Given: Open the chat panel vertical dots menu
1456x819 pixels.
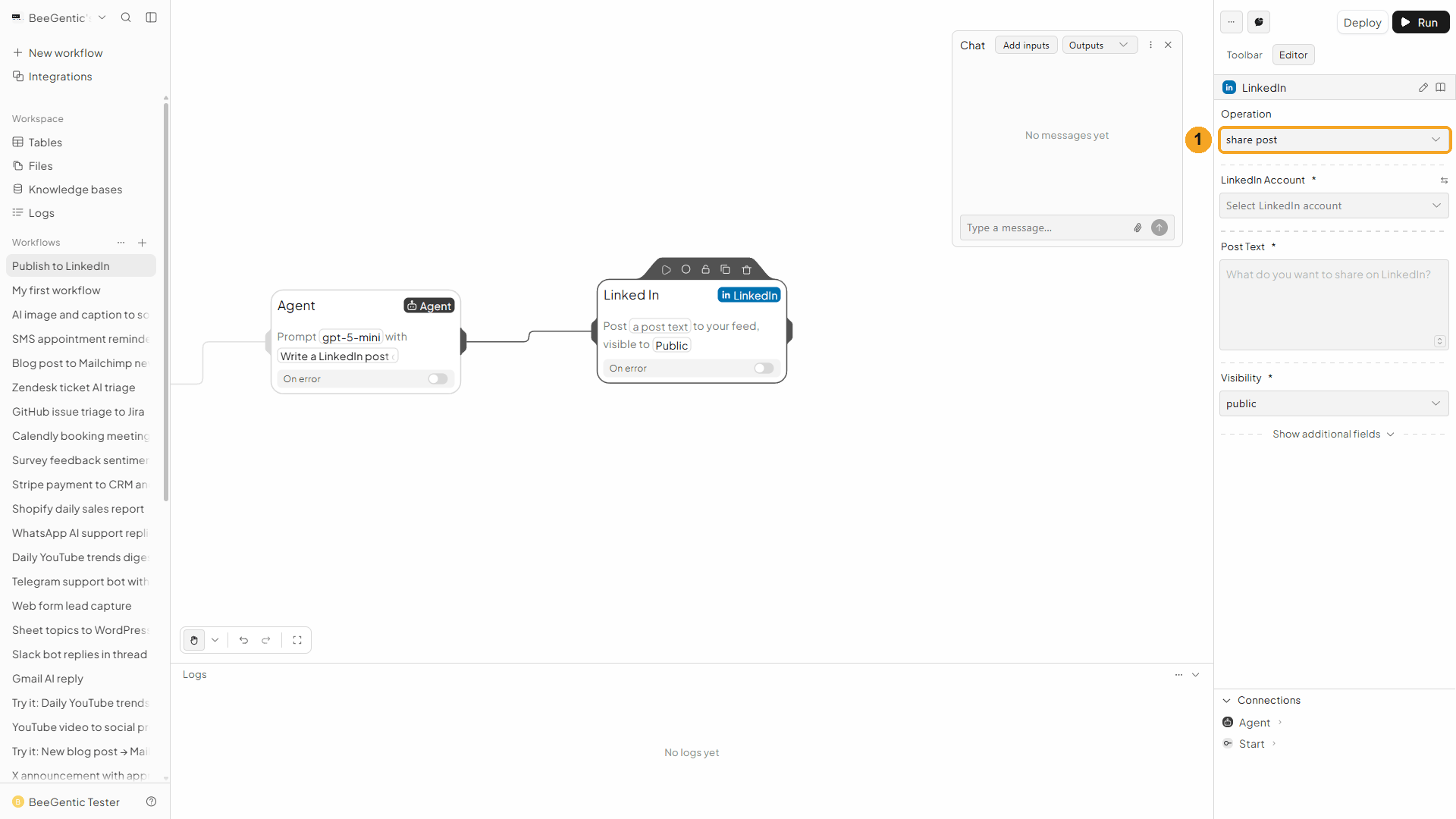Looking at the screenshot, I should (x=1150, y=45).
